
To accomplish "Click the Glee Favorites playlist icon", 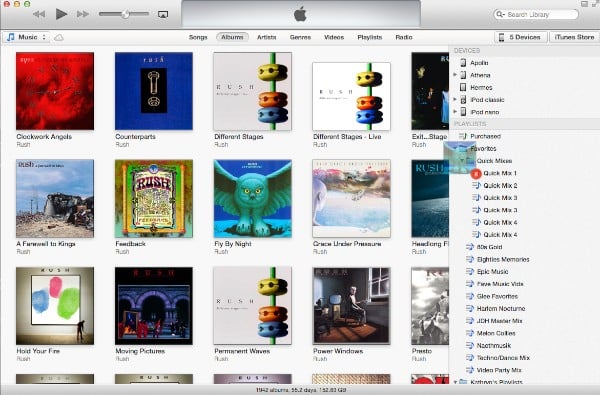I will click(x=470, y=296).
